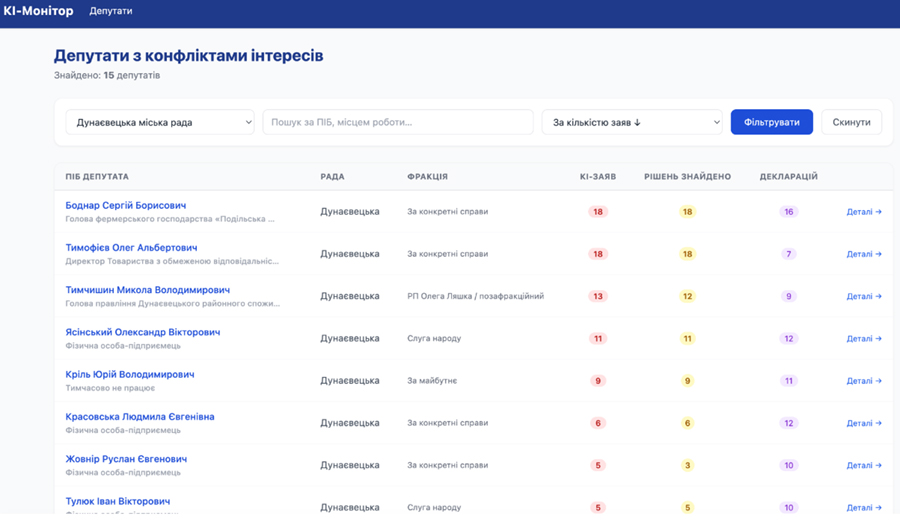This screenshot has width=900, height=528.
Task: Reset filters with the Скинути button
Action: pyautogui.click(x=851, y=122)
